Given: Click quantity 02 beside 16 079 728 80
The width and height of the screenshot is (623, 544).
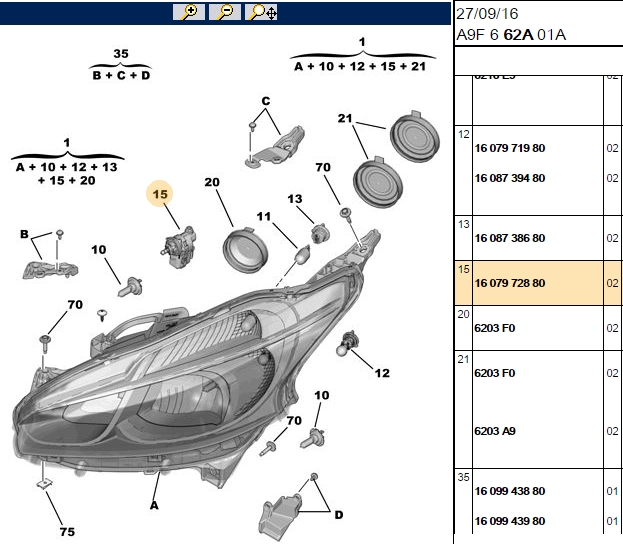Looking at the screenshot, I should pyautogui.click(x=612, y=283).
